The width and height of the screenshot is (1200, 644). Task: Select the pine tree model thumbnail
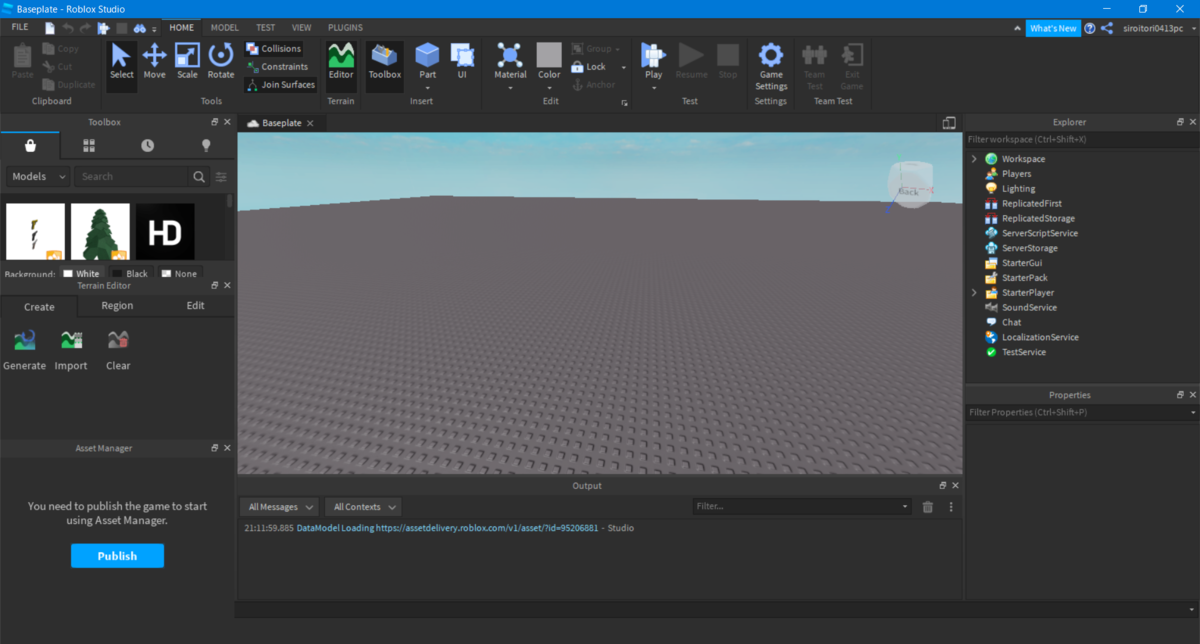(x=100, y=232)
